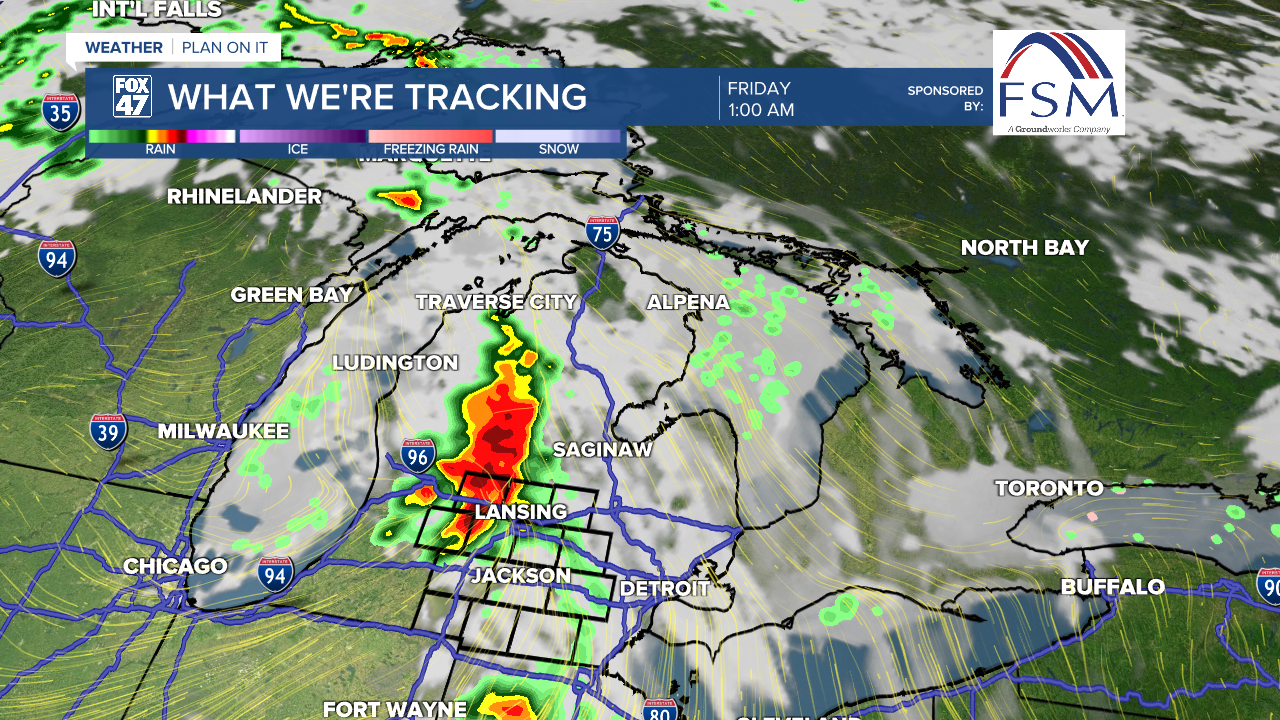Select the Interstate 94 shield at upper left
1280x720 pixels.
(55, 257)
